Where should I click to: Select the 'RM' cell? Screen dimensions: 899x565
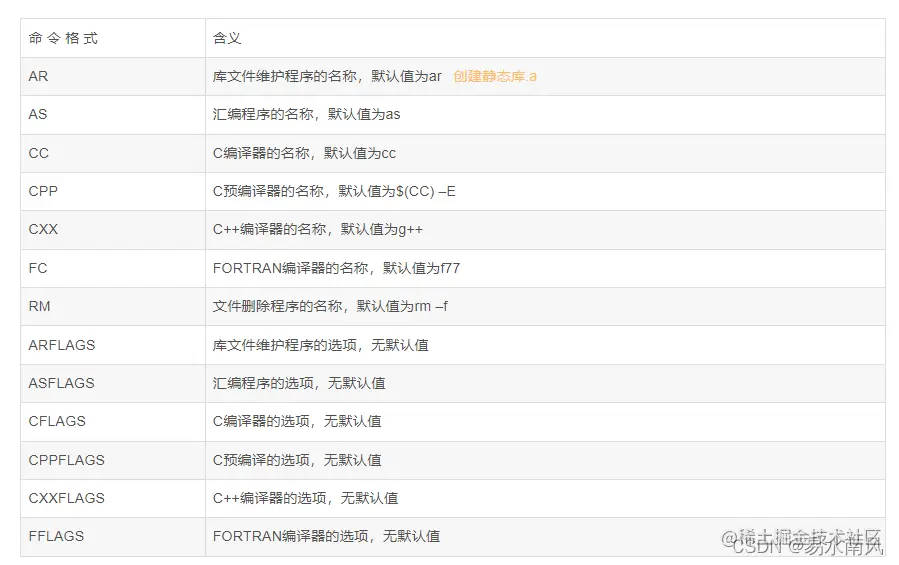point(113,306)
